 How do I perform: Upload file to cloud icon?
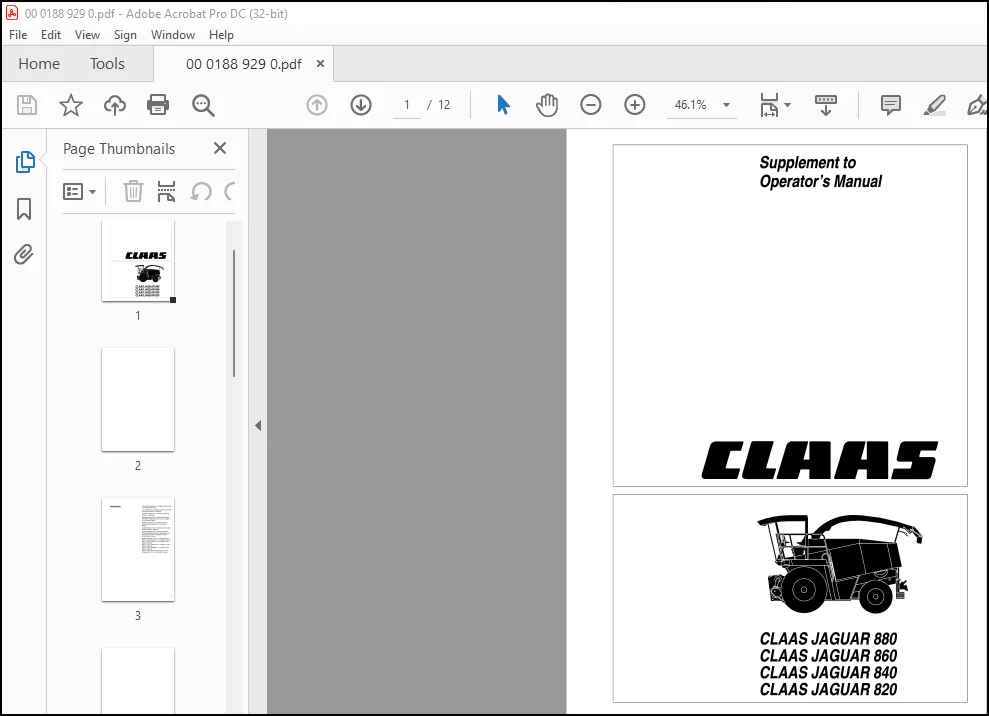tap(115, 105)
